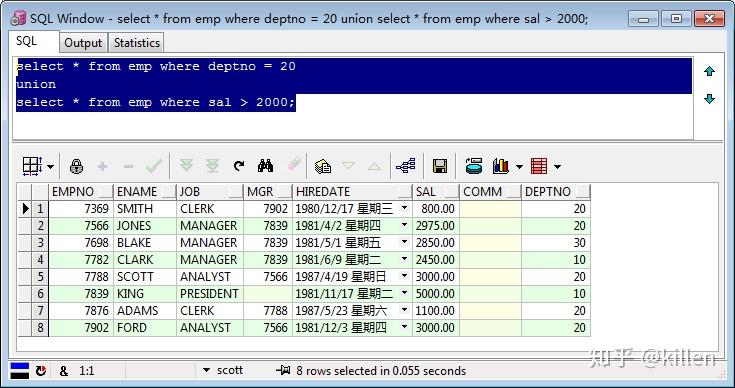Image resolution: width=735 pixels, height=388 pixels.
Task: Click the 1:1 cursor position in status bar
Action: point(86,371)
